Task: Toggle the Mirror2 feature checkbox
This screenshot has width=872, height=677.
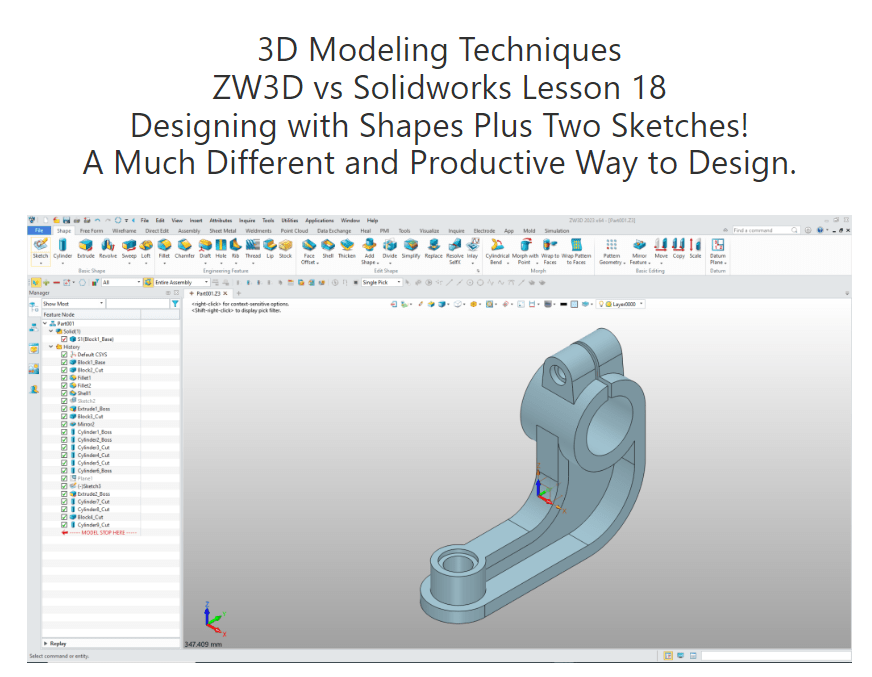Action: pyautogui.click(x=65, y=424)
